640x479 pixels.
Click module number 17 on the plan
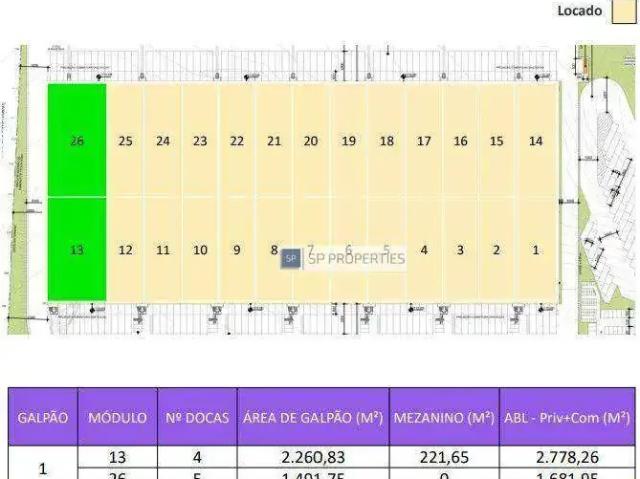pos(424,141)
